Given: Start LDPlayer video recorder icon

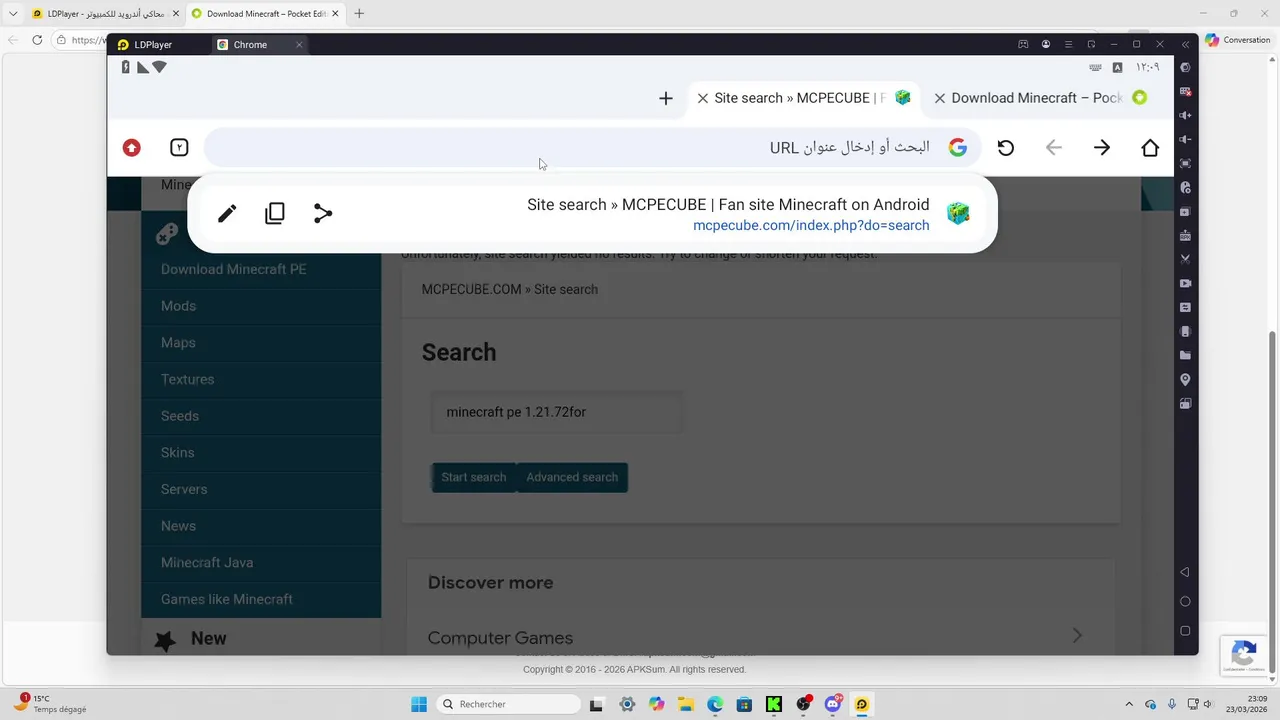Looking at the screenshot, I should click(x=1185, y=284).
